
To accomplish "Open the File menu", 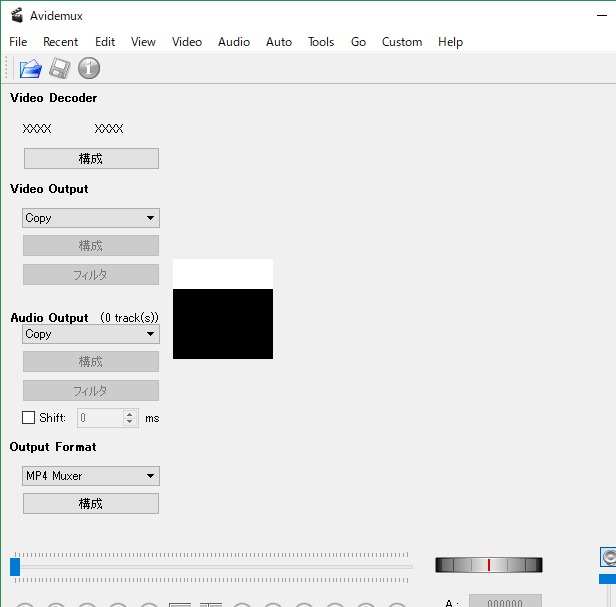I will (x=18, y=42).
